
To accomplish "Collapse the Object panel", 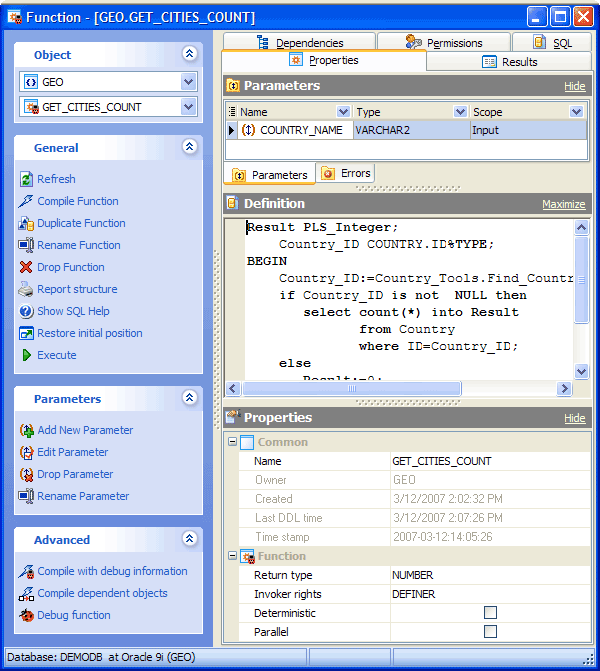I will tap(190, 53).
